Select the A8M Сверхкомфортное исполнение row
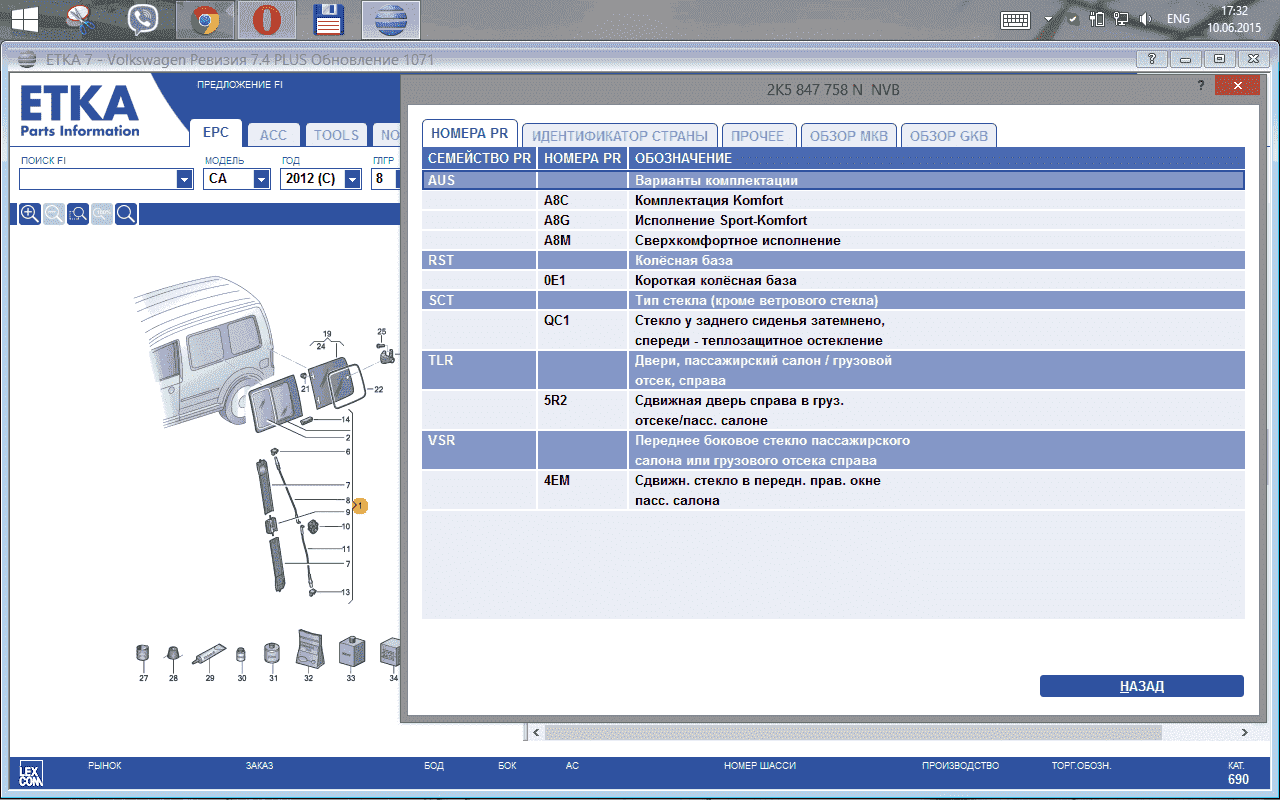Viewport: 1280px width, 800px height. (x=833, y=240)
